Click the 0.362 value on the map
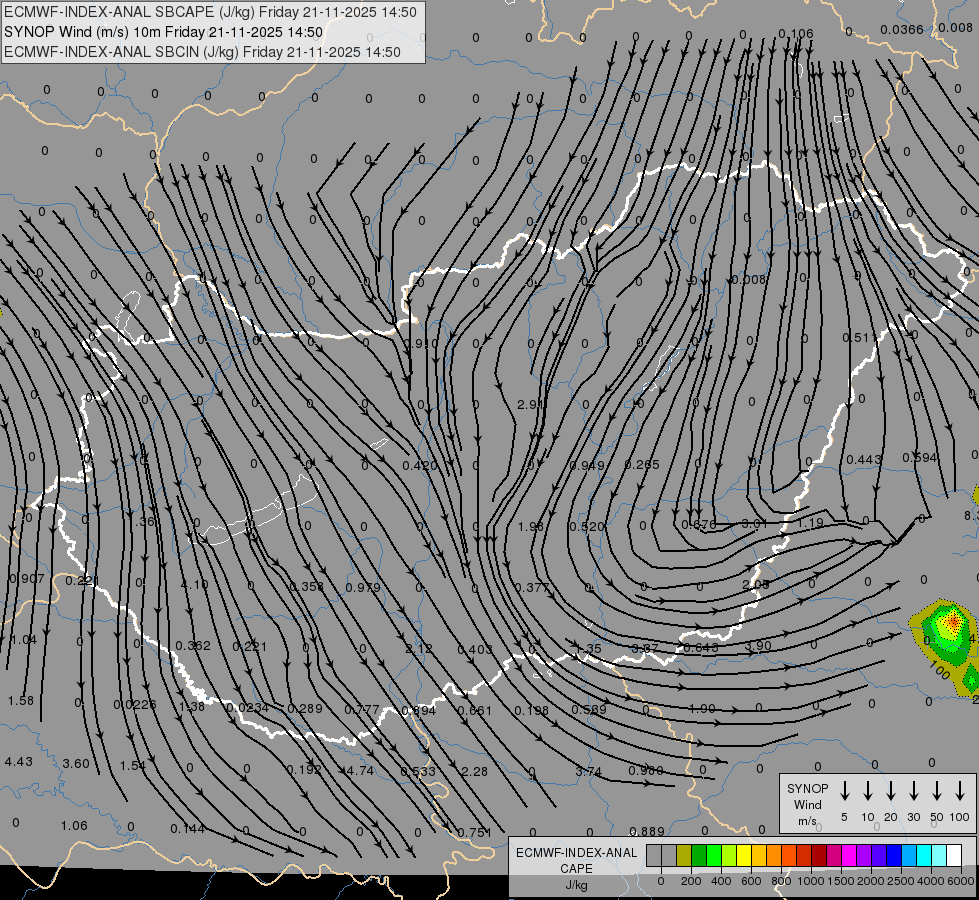 click(193, 645)
